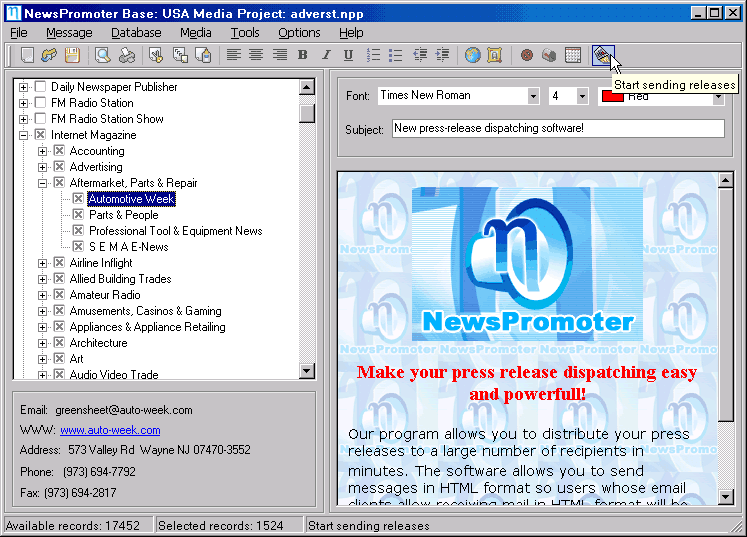Select Appliances & Appliance Retailing item
Screen dimensions: 747x537
tap(148, 327)
